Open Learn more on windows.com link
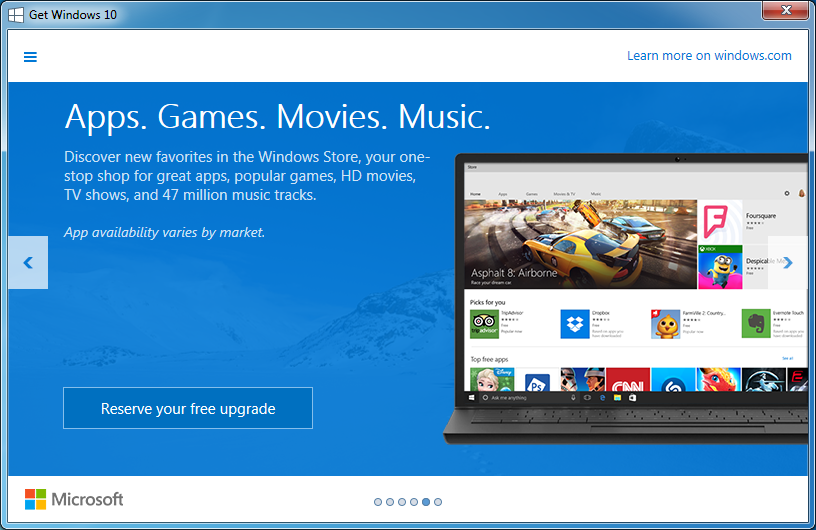816x530 pixels. [x=709, y=56]
